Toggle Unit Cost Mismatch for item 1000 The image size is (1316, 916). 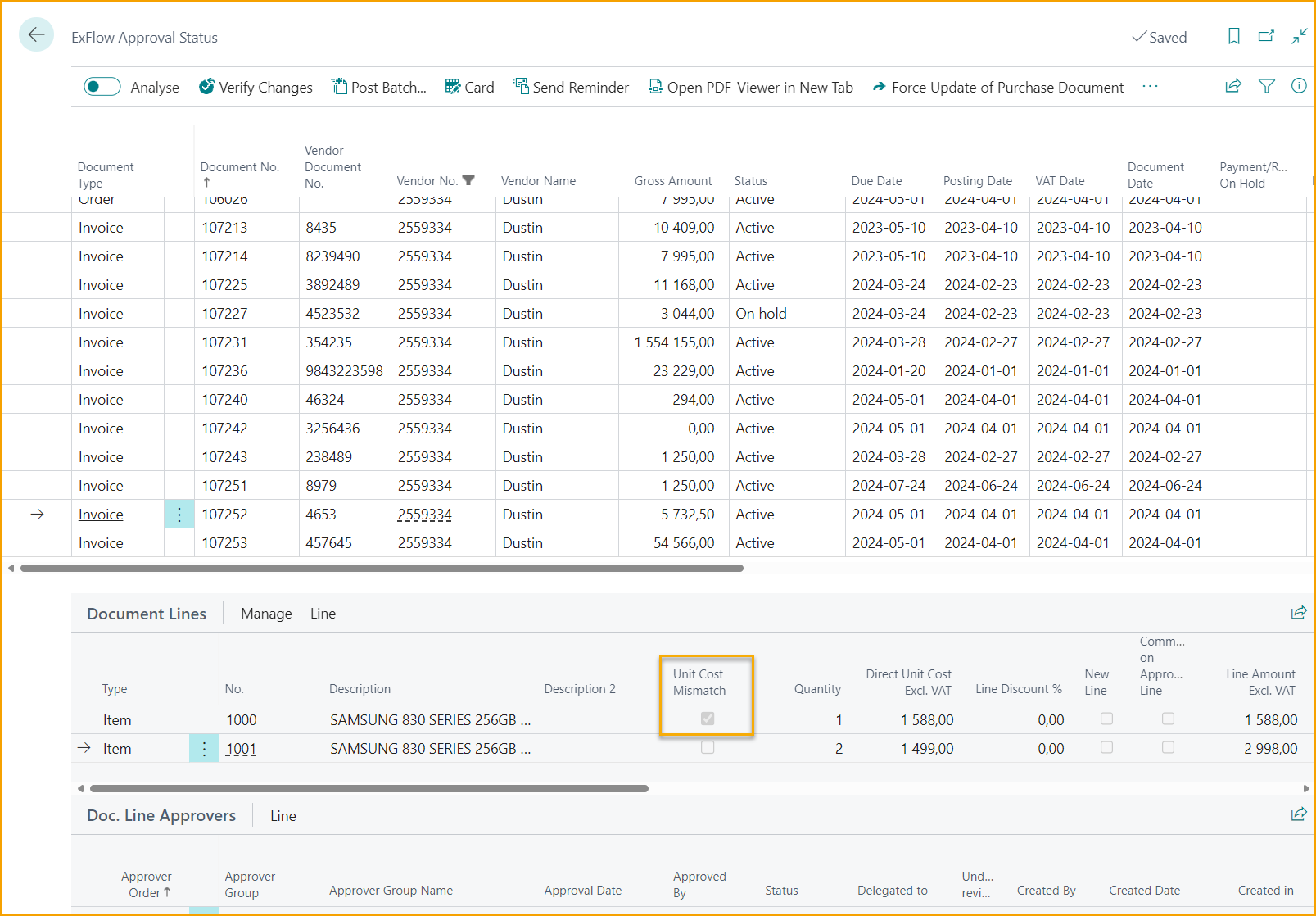(x=708, y=719)
